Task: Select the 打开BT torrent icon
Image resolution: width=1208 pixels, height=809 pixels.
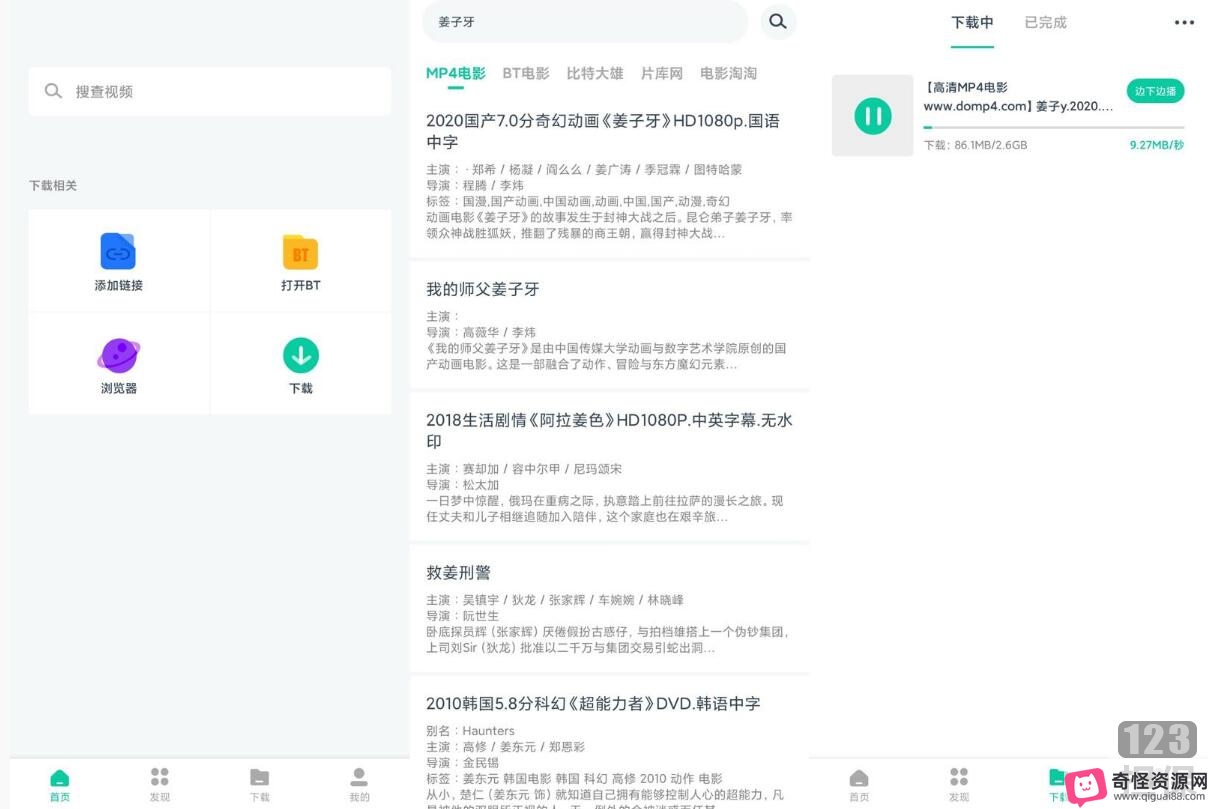Action: coord(301,252)
